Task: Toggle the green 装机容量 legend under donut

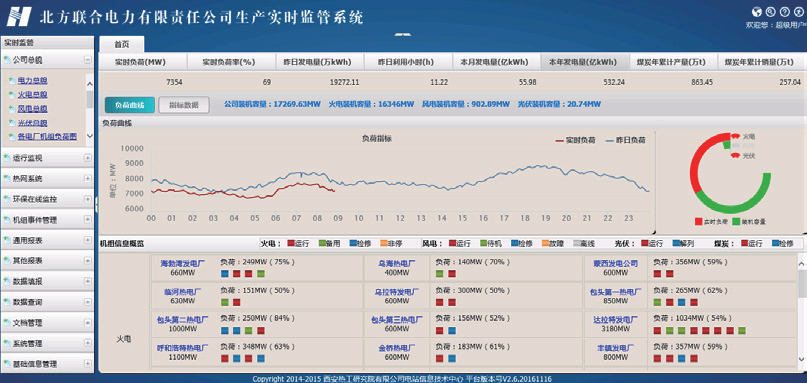Action: (x=749, y=221)
